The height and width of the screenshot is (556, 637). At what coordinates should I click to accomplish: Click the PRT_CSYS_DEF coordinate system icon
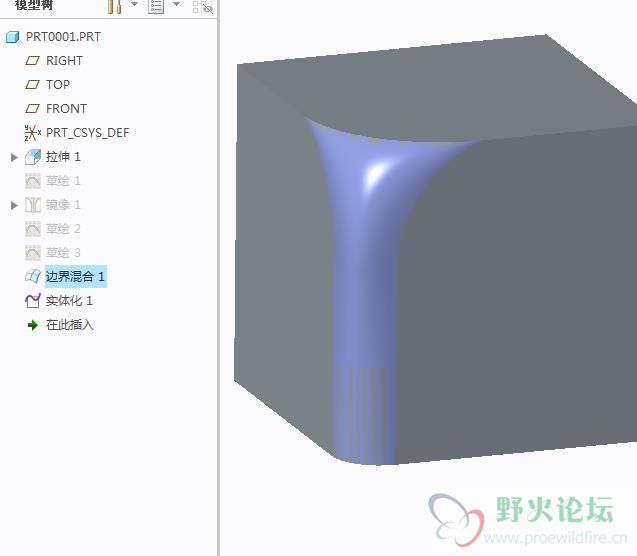(x=32, y=133)
